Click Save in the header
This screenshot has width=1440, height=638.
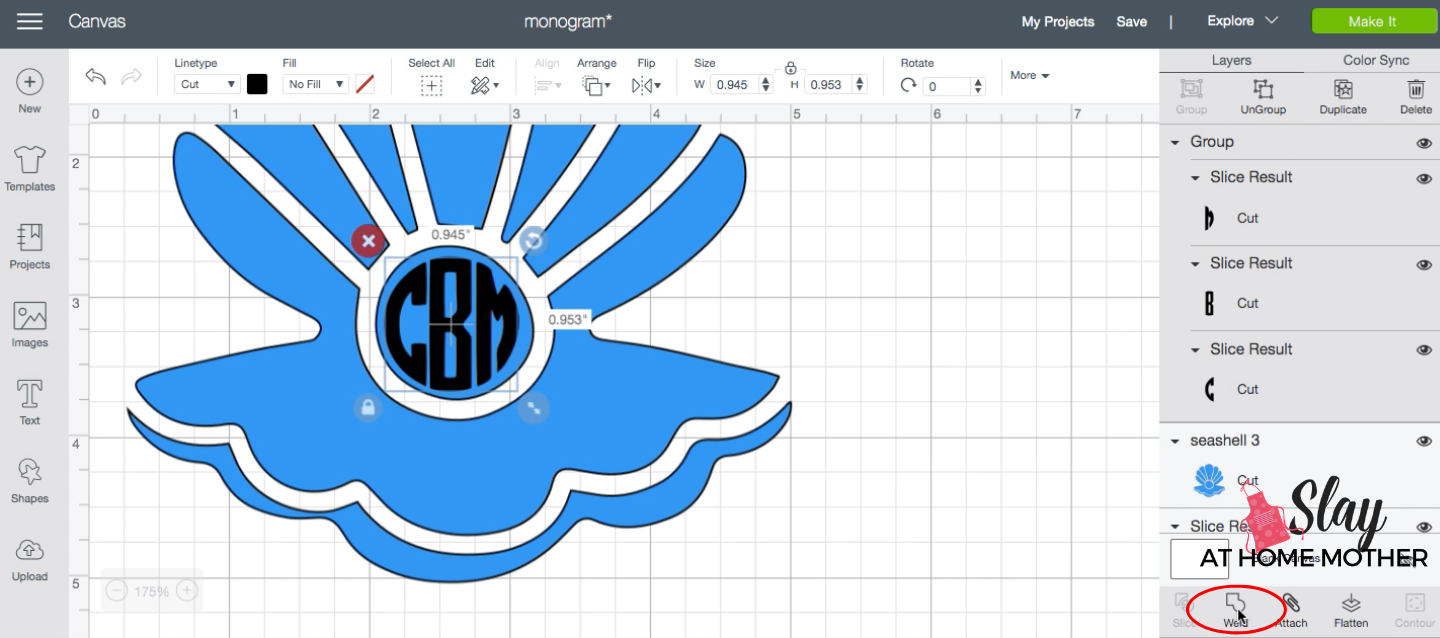(x=1132, y=21)
